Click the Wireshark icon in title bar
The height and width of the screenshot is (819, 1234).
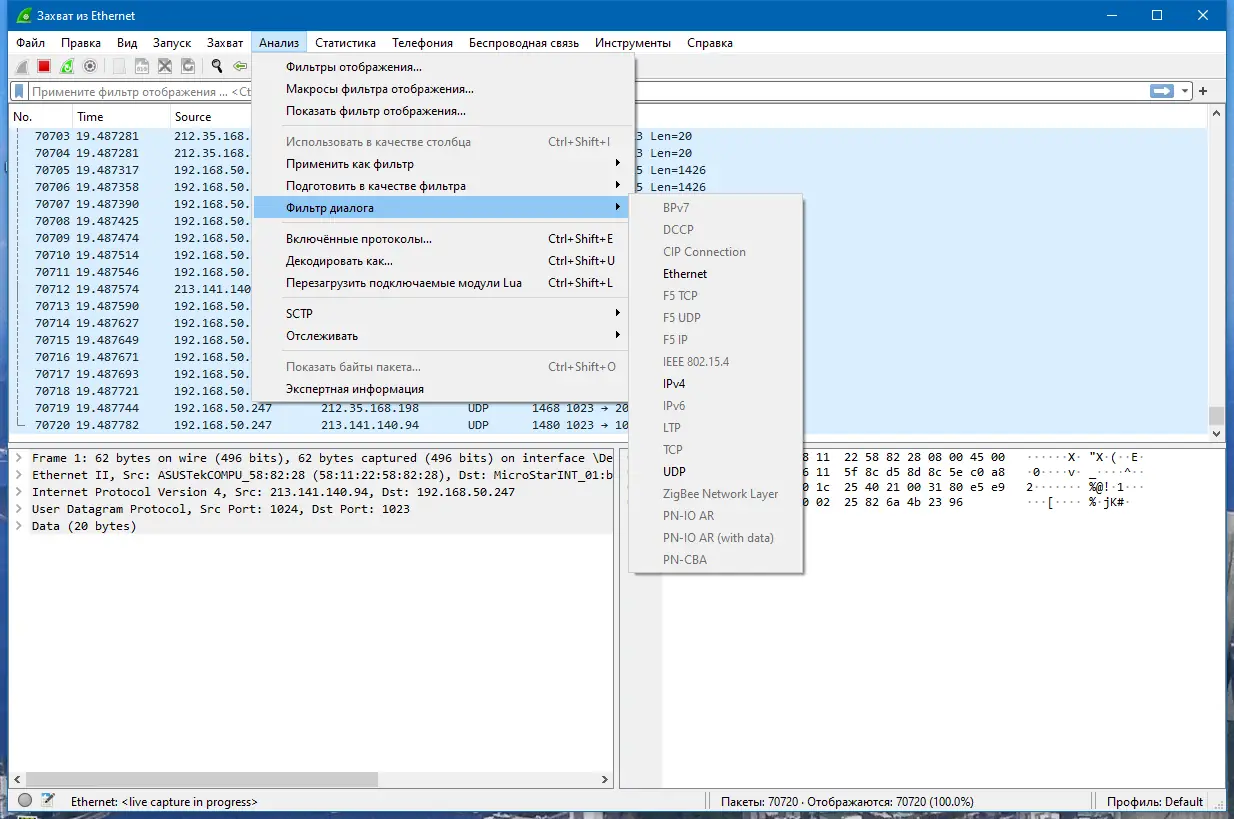tap(24, 16)
